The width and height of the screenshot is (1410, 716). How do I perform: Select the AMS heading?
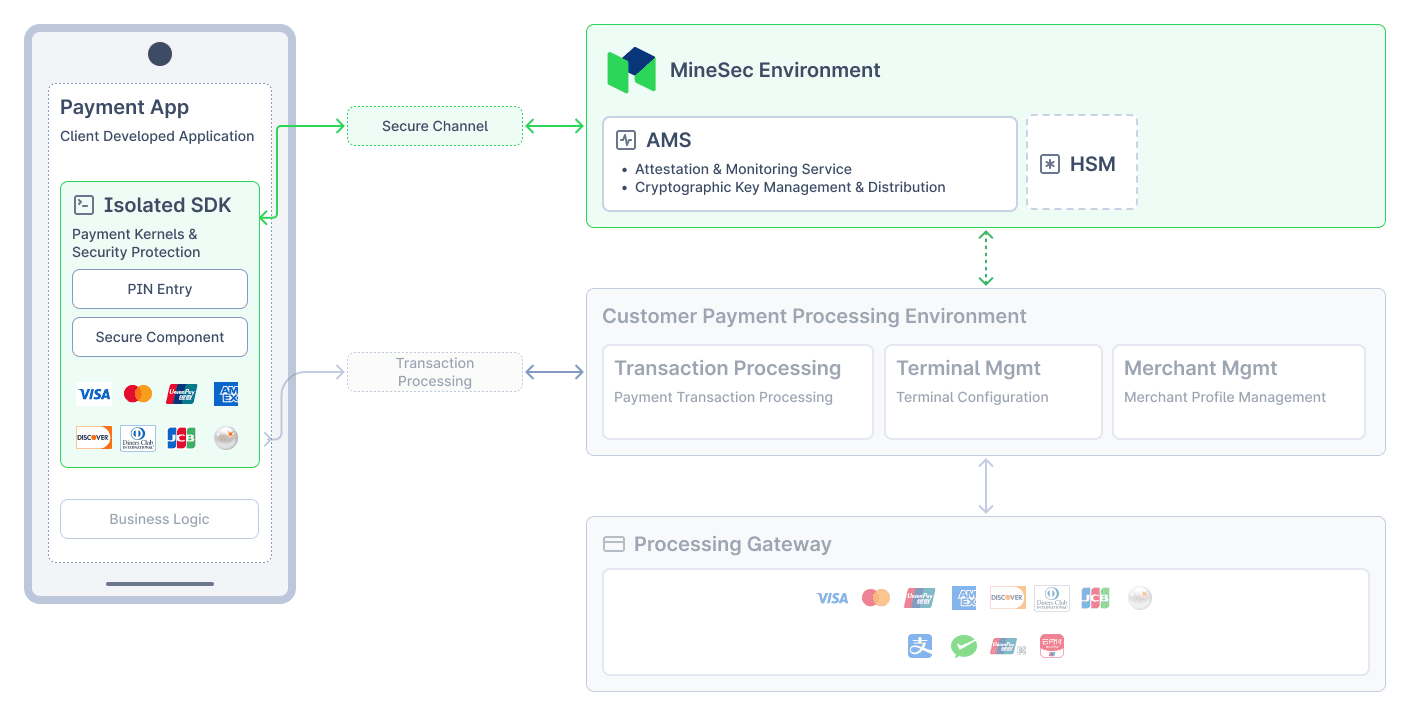[669, 141]
